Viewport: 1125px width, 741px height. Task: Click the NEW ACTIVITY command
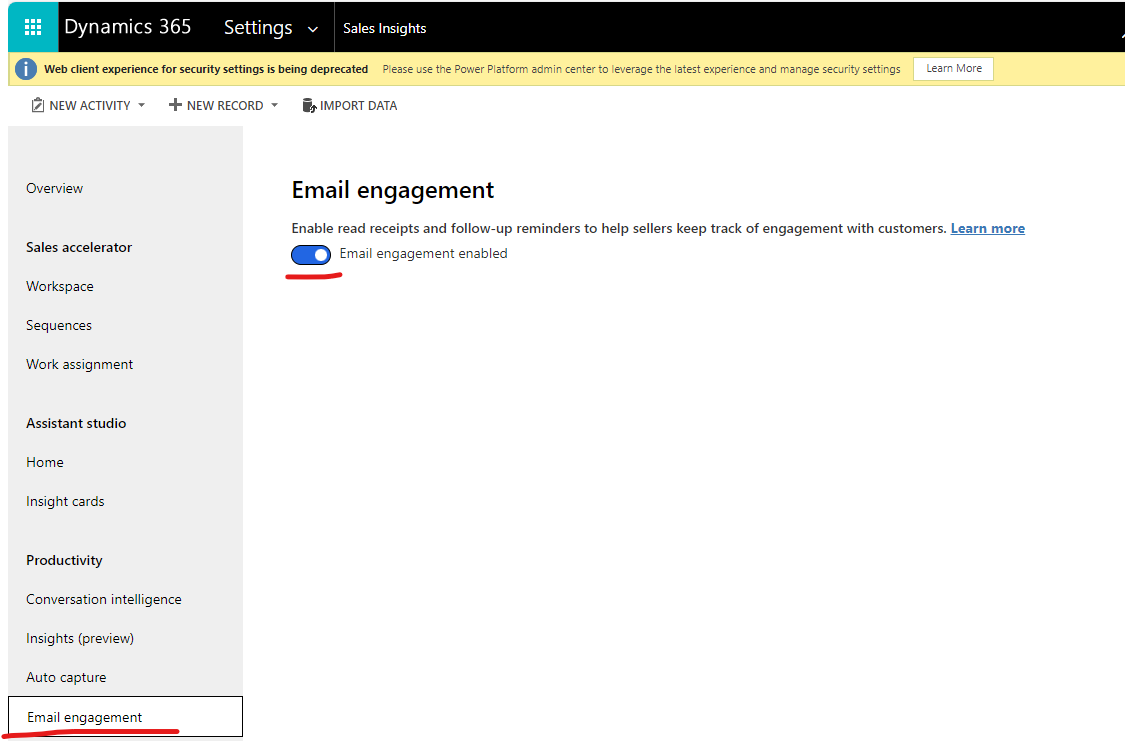[x=88, y=105]
